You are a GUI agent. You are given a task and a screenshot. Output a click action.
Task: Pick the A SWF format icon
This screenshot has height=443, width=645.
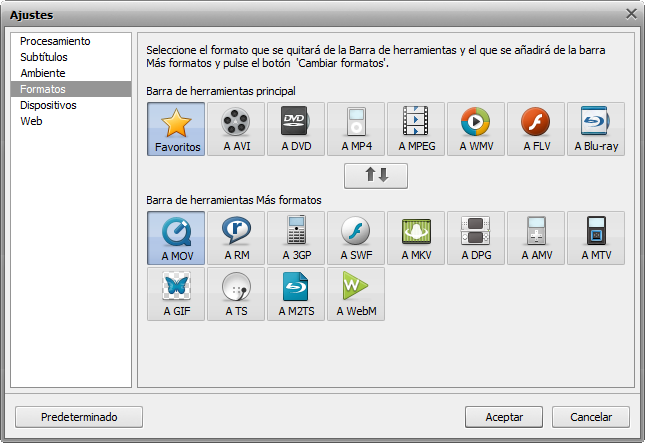356,238
